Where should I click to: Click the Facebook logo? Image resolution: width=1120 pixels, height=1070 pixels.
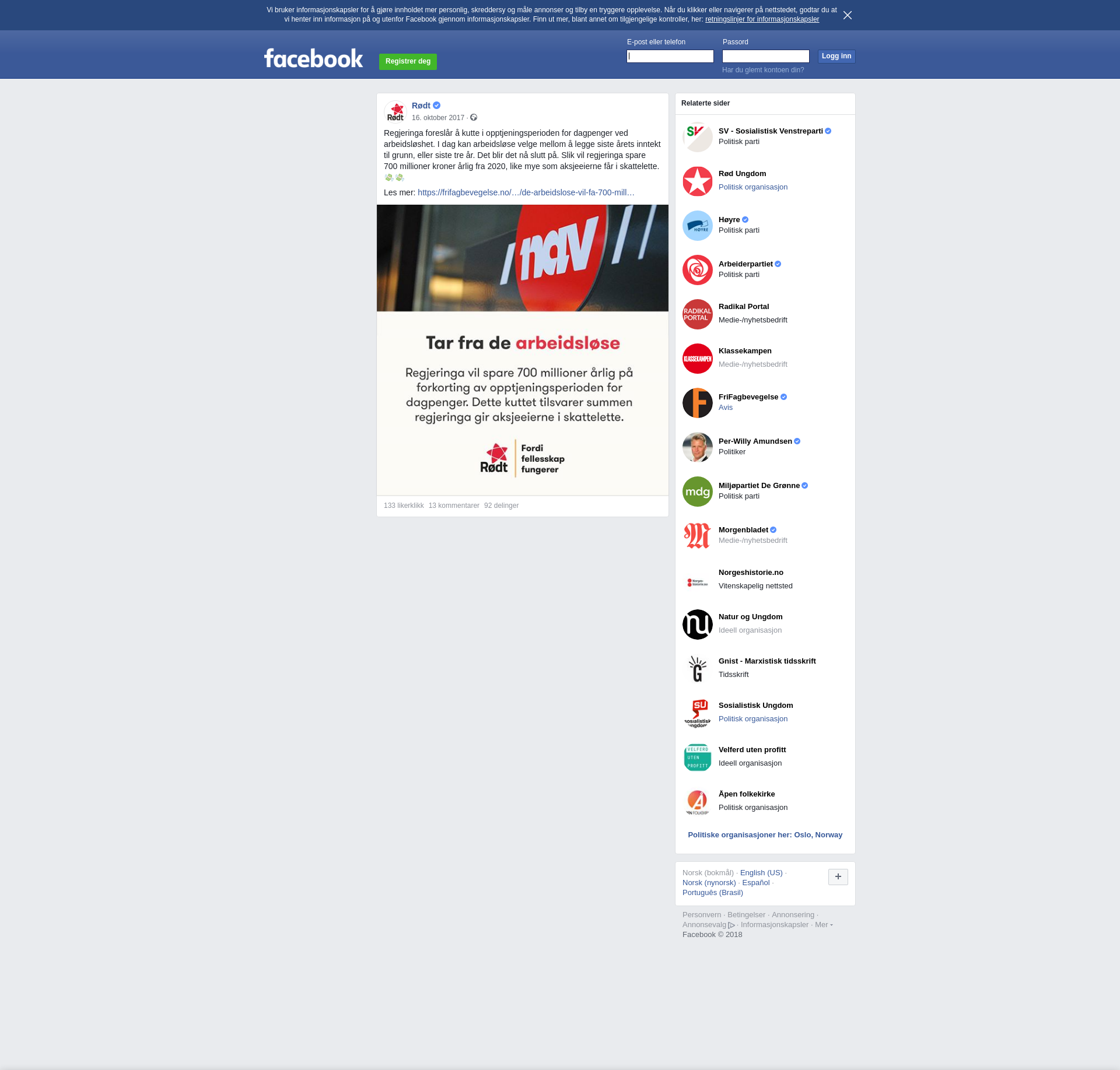313,58
